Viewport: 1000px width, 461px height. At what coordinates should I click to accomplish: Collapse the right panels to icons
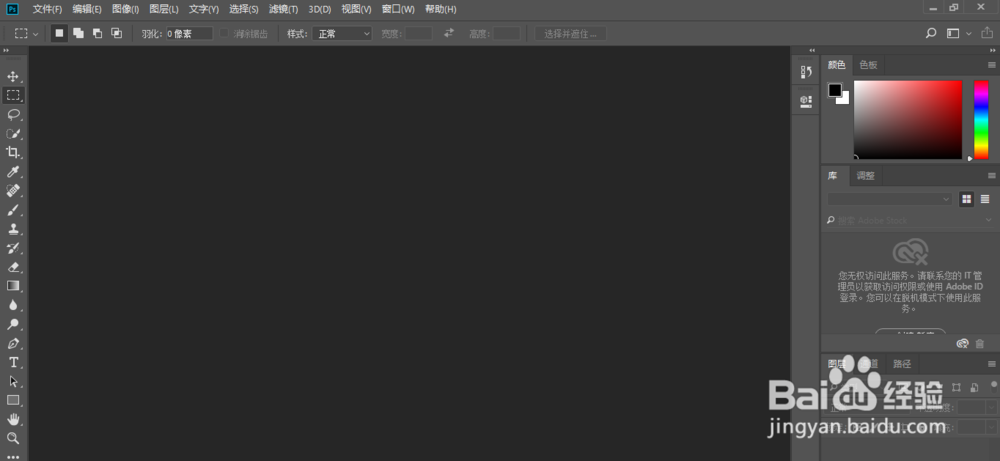tap(992, 50)
